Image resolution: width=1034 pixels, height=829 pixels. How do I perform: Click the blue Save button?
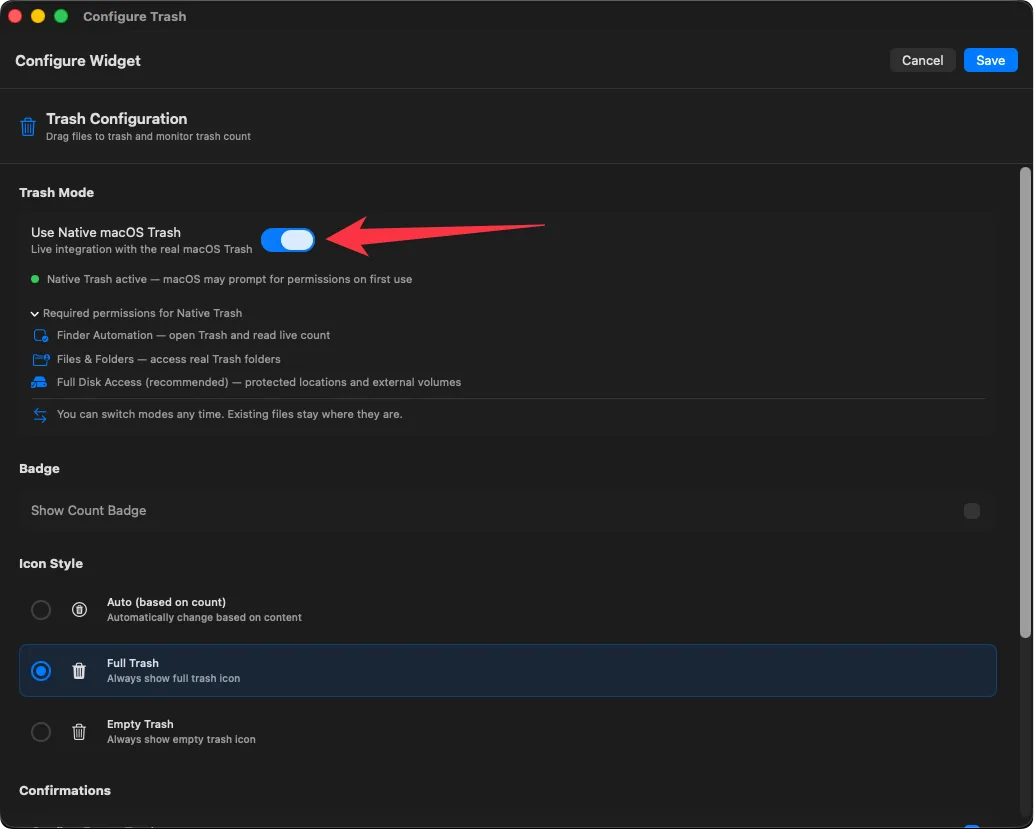click(x=990, y=60)
